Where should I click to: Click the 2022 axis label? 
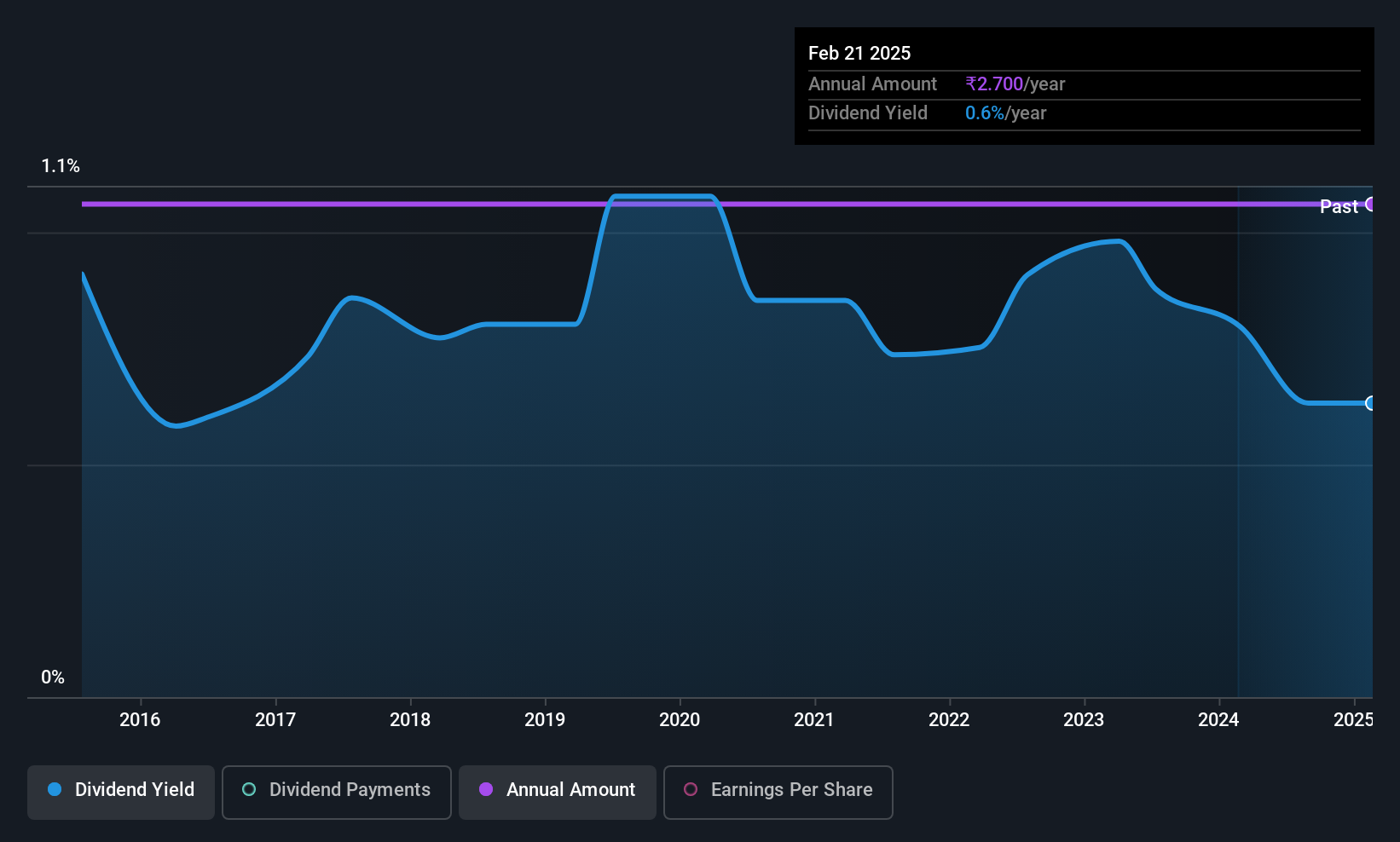949,719
